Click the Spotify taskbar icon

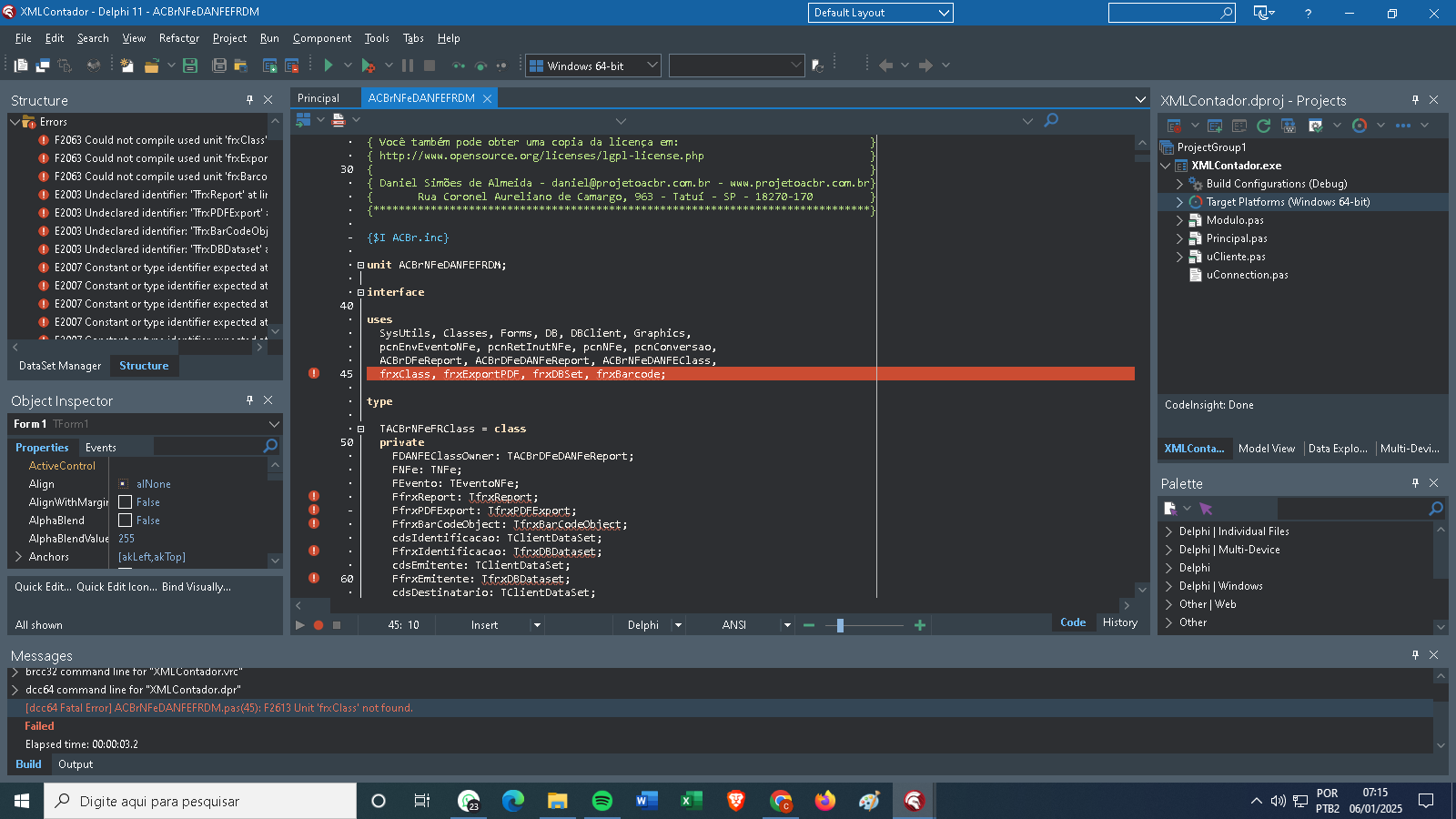pos(602,801)
